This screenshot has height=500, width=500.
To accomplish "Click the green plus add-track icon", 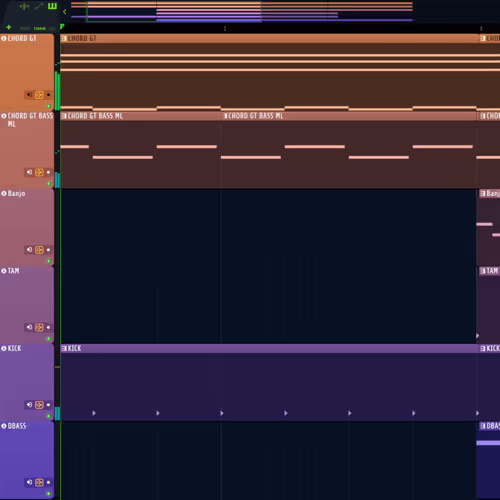I will 9,27.
